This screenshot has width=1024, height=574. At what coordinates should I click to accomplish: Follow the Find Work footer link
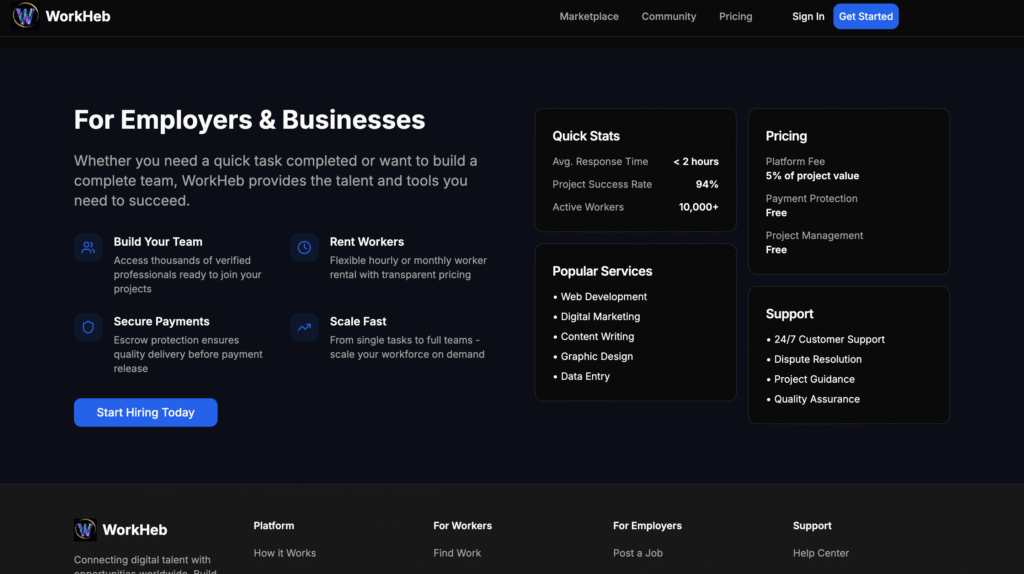click(x=457, y=553)
